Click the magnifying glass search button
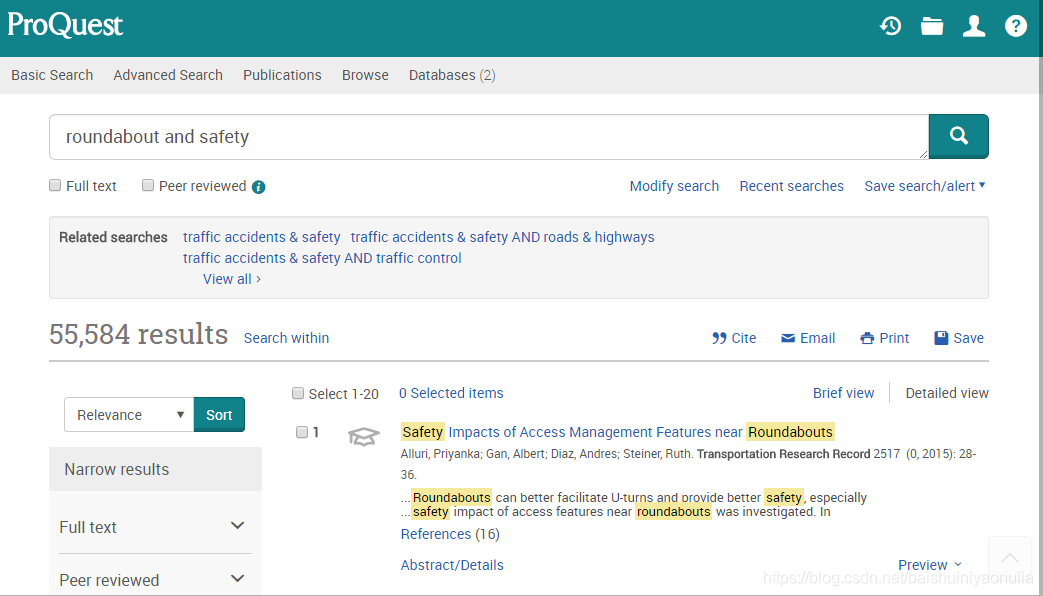Screen dimensions: 1043x596 click(959, 136)
